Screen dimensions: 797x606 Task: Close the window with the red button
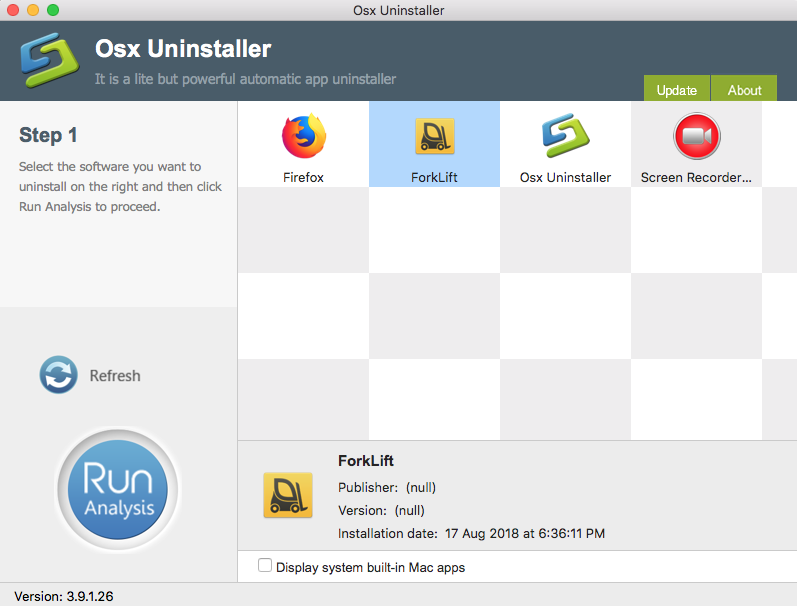13,10
